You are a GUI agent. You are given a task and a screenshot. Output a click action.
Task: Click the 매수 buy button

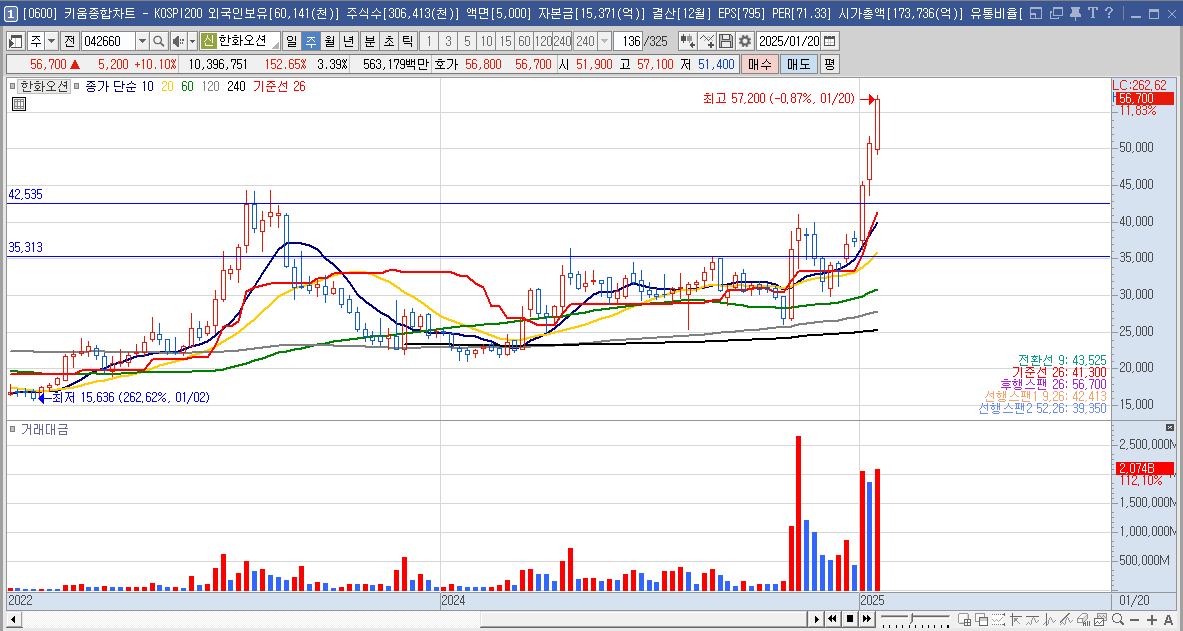click(758, 64)
